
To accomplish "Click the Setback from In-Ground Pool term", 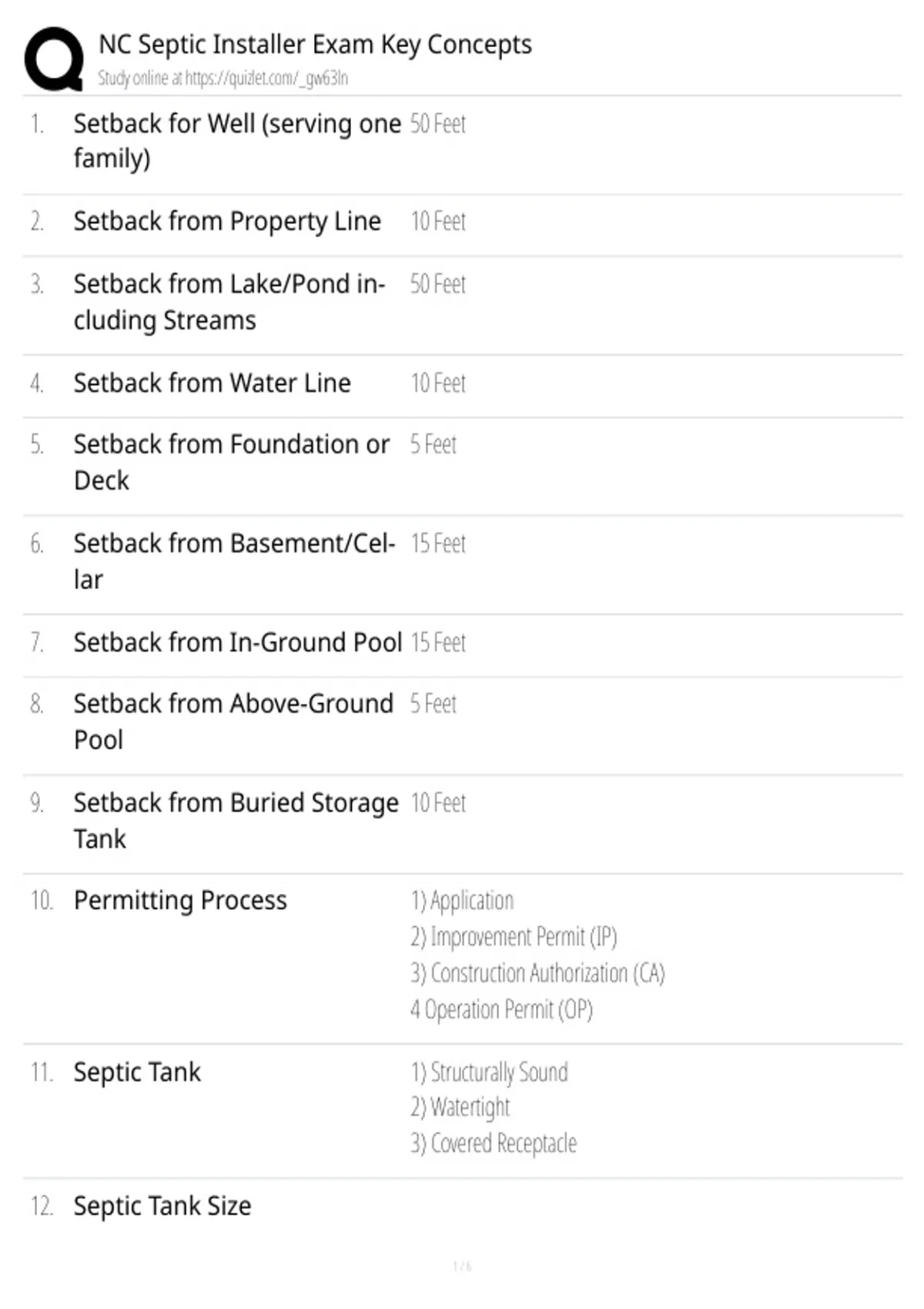I will click(237, 642).
